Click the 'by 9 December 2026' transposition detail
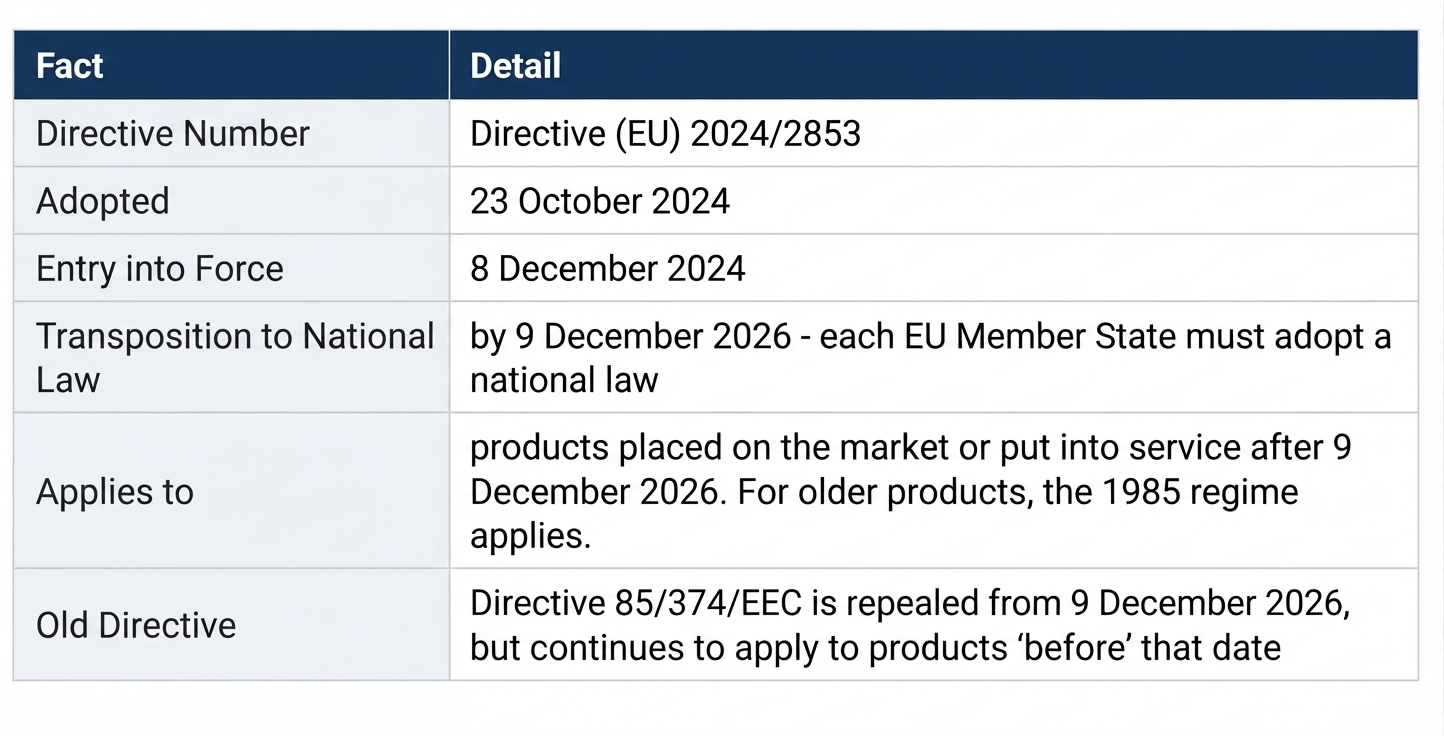This screenshot has height=736, width=1444. [x=630, y=336]
